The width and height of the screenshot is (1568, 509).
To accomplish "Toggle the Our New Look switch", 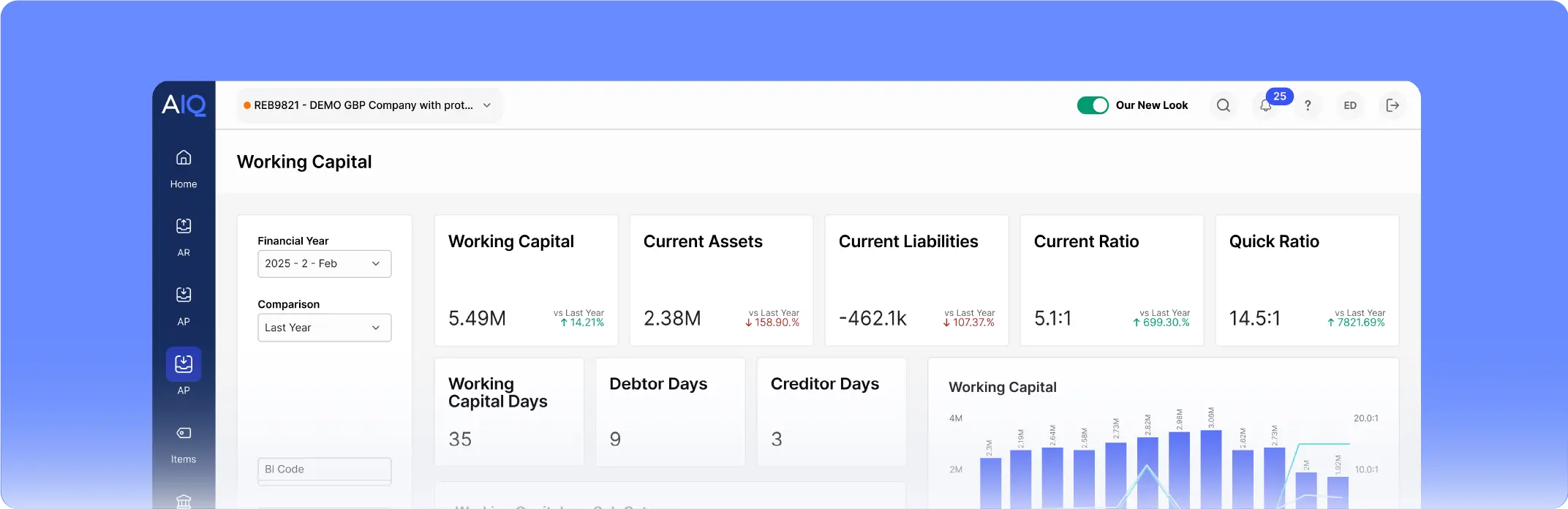I will click(1093, 105).
